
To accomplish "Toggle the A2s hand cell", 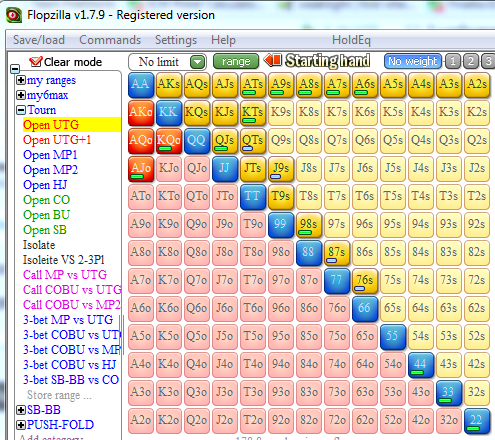I will pos(477,85).
